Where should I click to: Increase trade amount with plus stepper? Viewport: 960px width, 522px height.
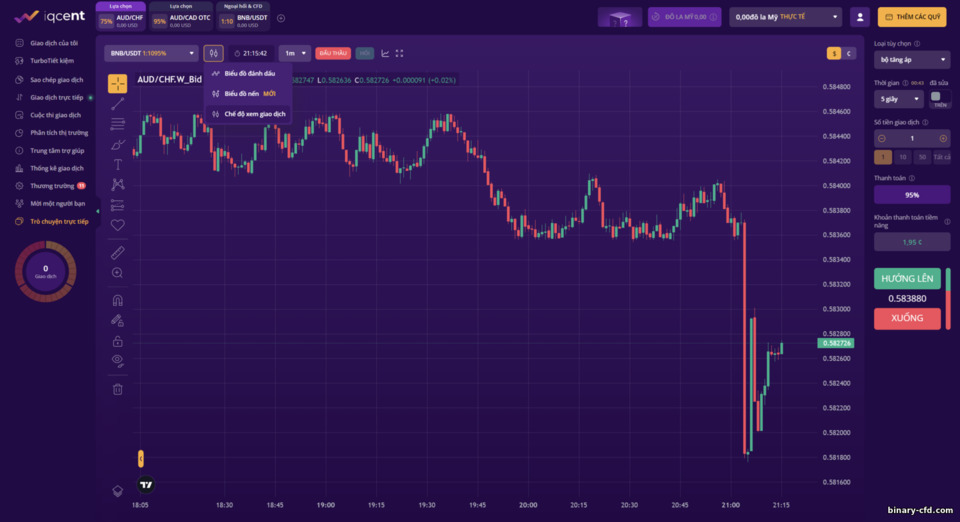[943, 138]
